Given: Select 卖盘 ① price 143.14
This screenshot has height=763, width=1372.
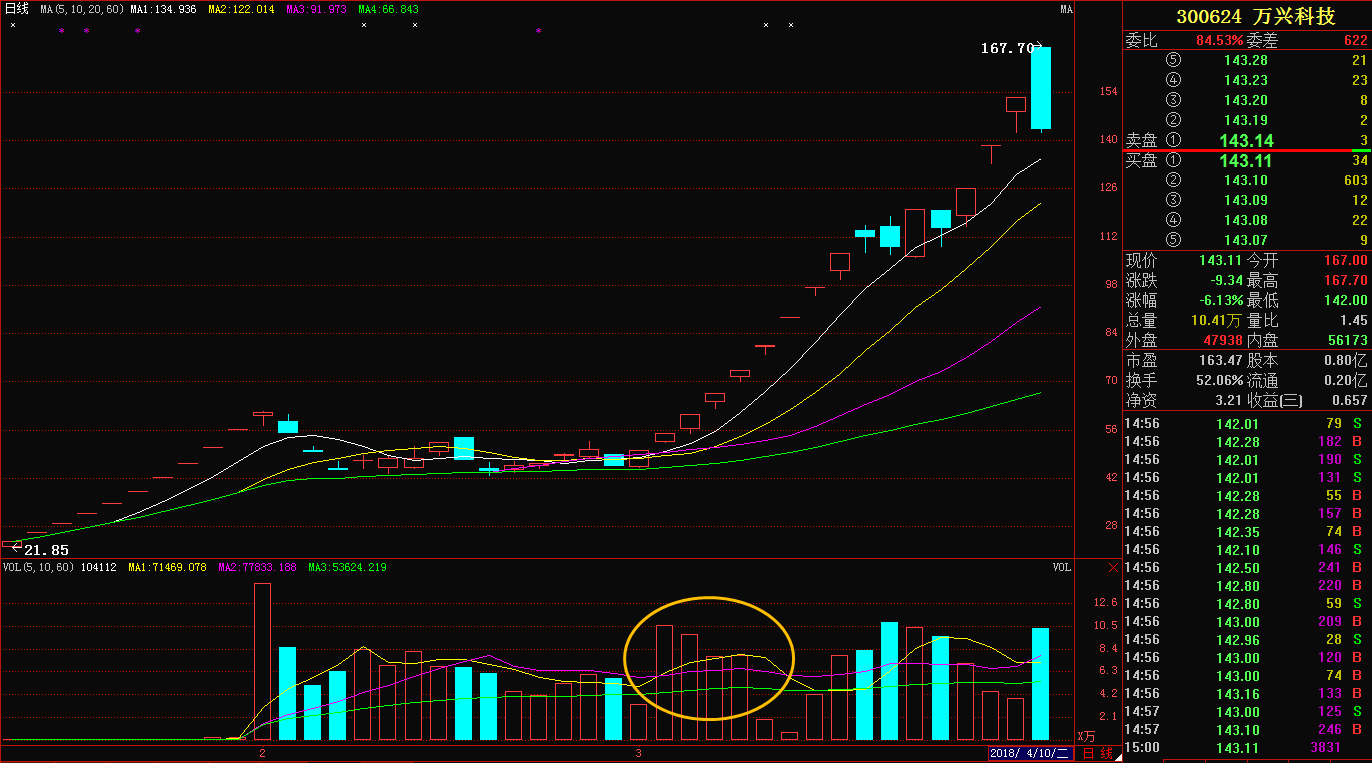Looking at the screenshot, I should click(x=1246, y=141).
